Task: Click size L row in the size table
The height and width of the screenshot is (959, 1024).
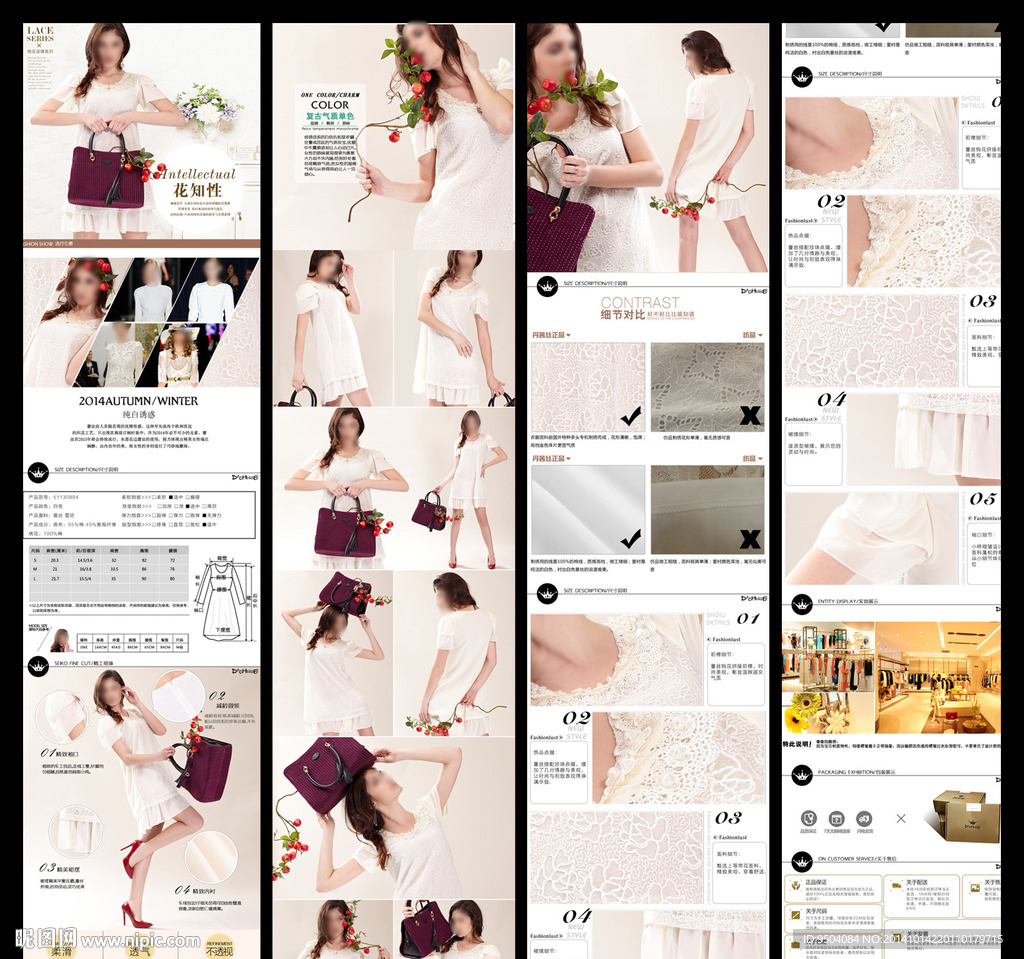Action: tap(109, 579)
